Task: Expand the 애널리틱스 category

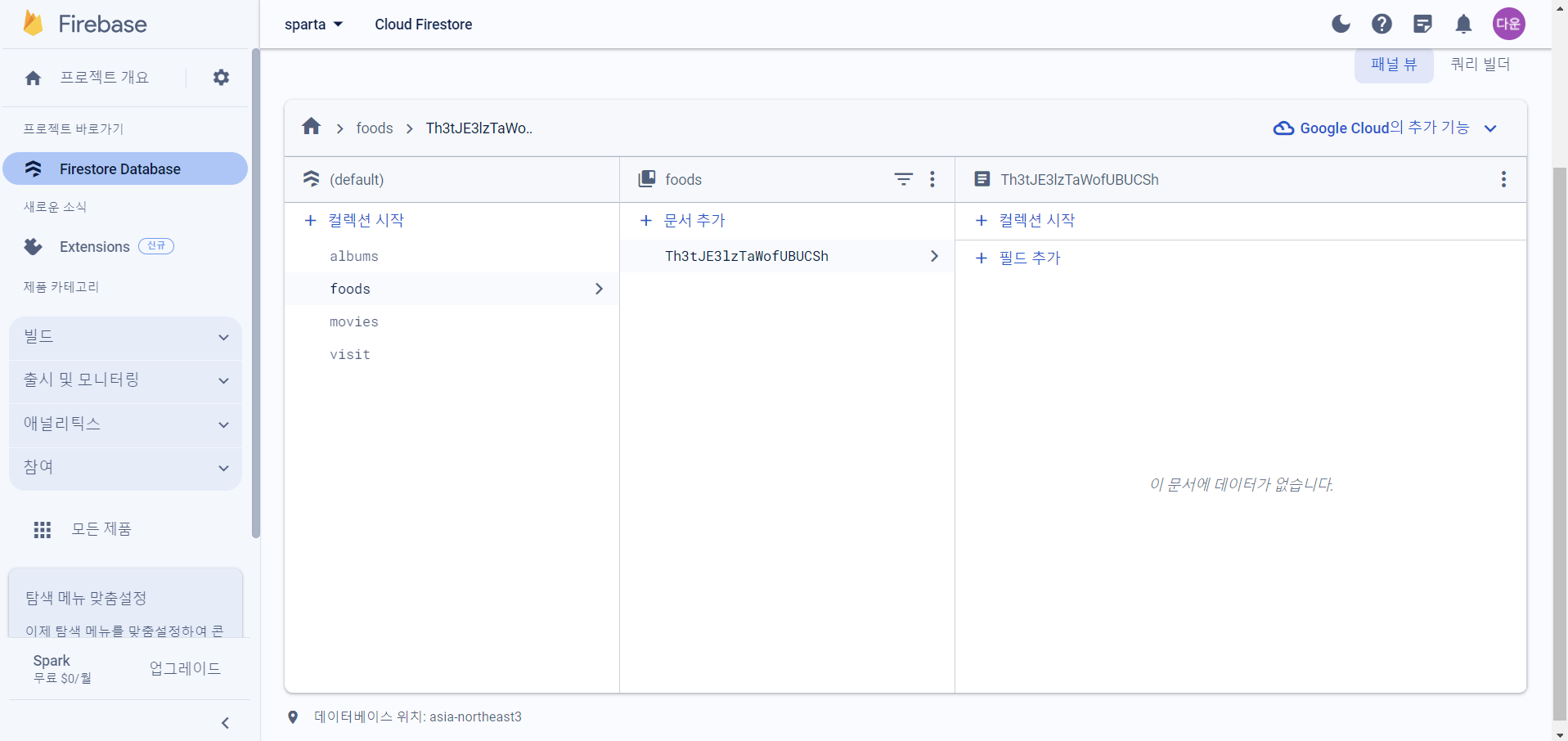Action: 125,424
